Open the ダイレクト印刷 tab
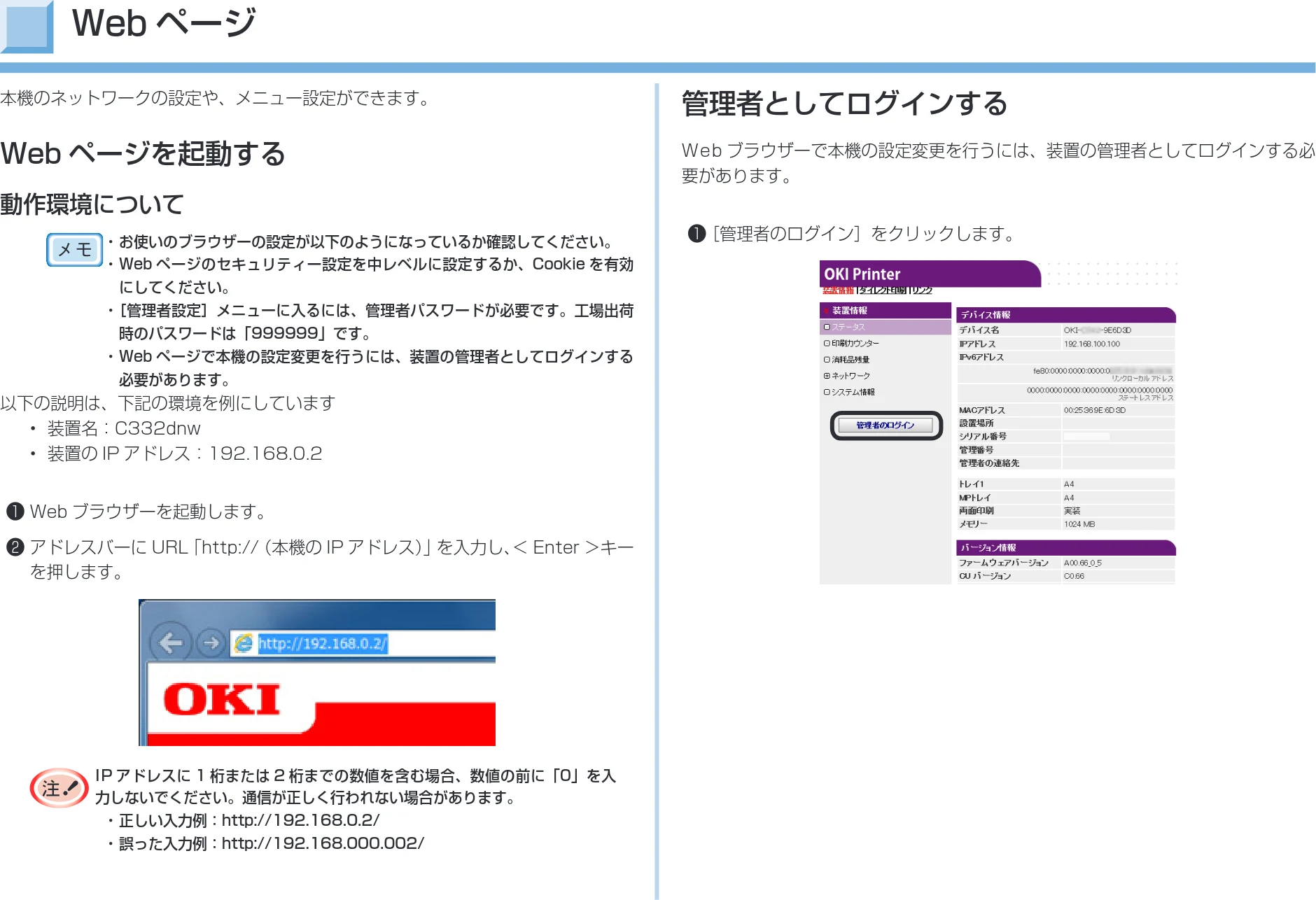The height and width of the screenshot is (900, 1316). coord(883,290)
